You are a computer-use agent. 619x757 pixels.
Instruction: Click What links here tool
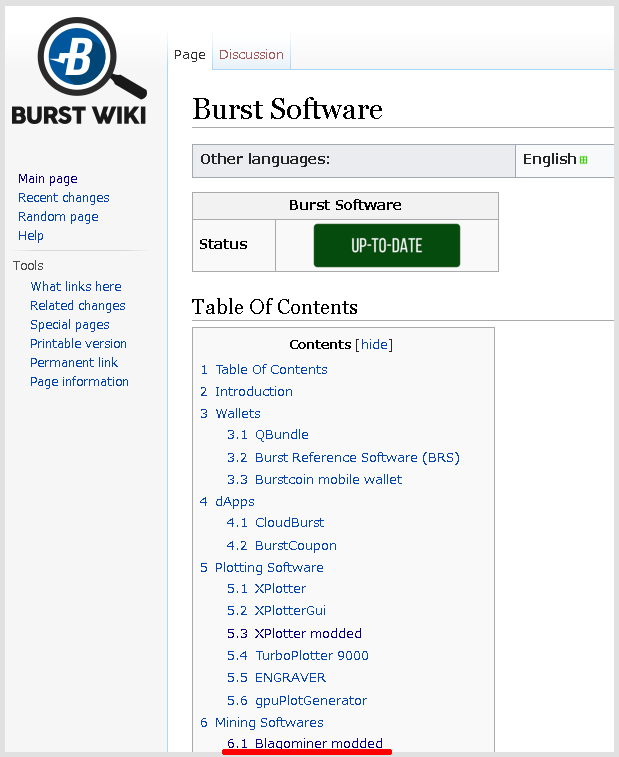coord(76,287)
